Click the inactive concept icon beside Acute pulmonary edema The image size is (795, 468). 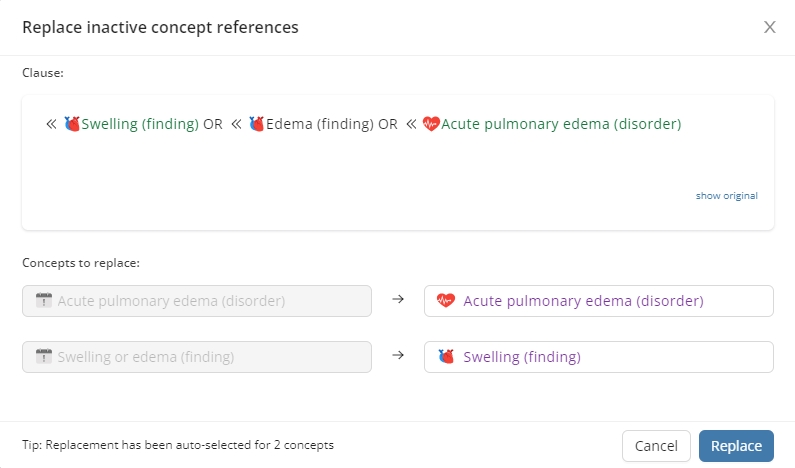pos(43,301)
